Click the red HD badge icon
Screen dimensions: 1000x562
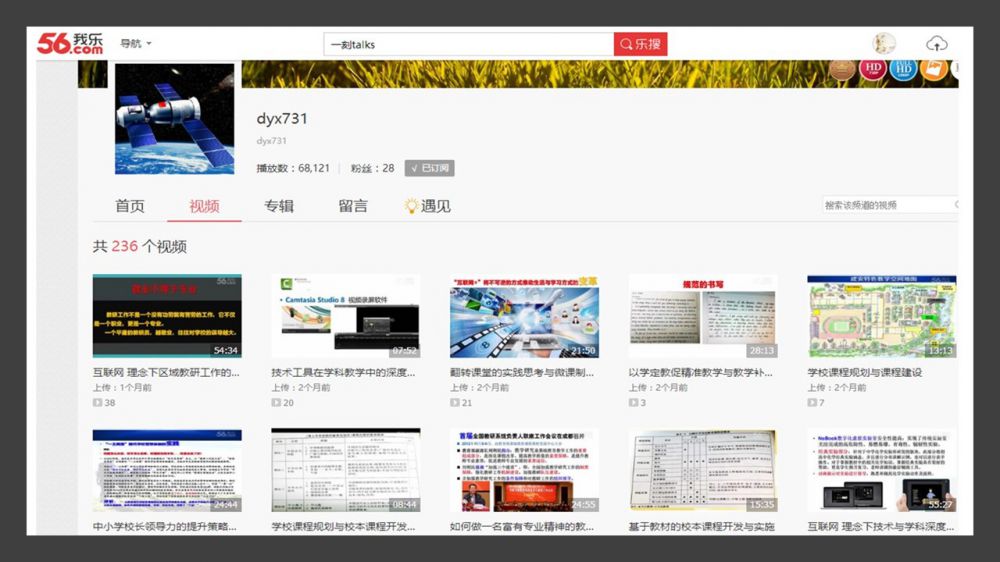pyautogui.click(x=872, y=69)
